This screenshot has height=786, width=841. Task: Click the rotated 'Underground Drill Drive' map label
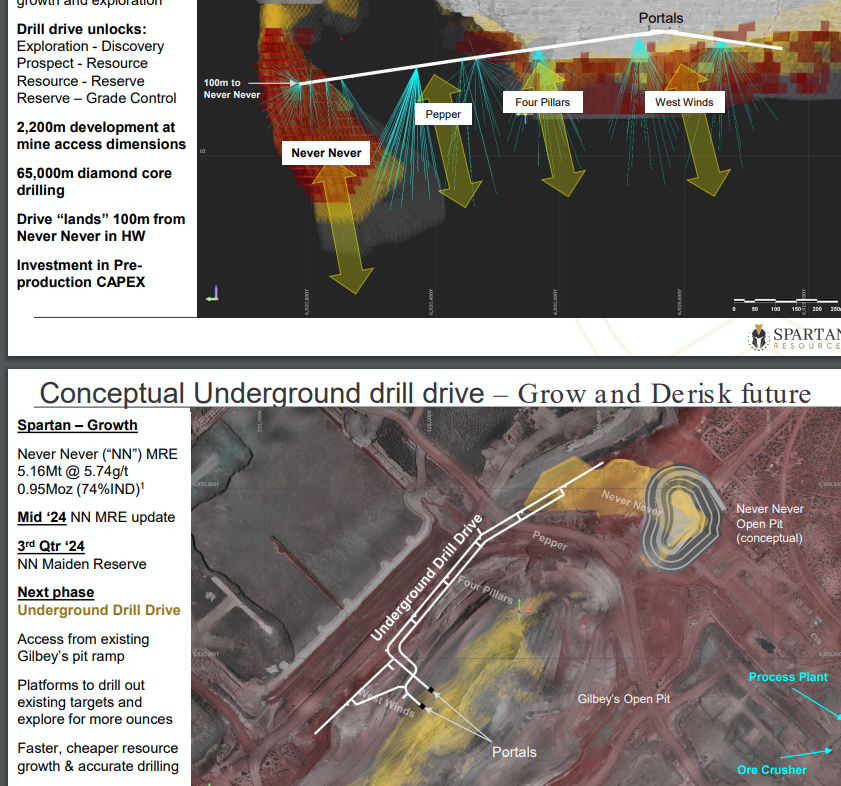427,577
